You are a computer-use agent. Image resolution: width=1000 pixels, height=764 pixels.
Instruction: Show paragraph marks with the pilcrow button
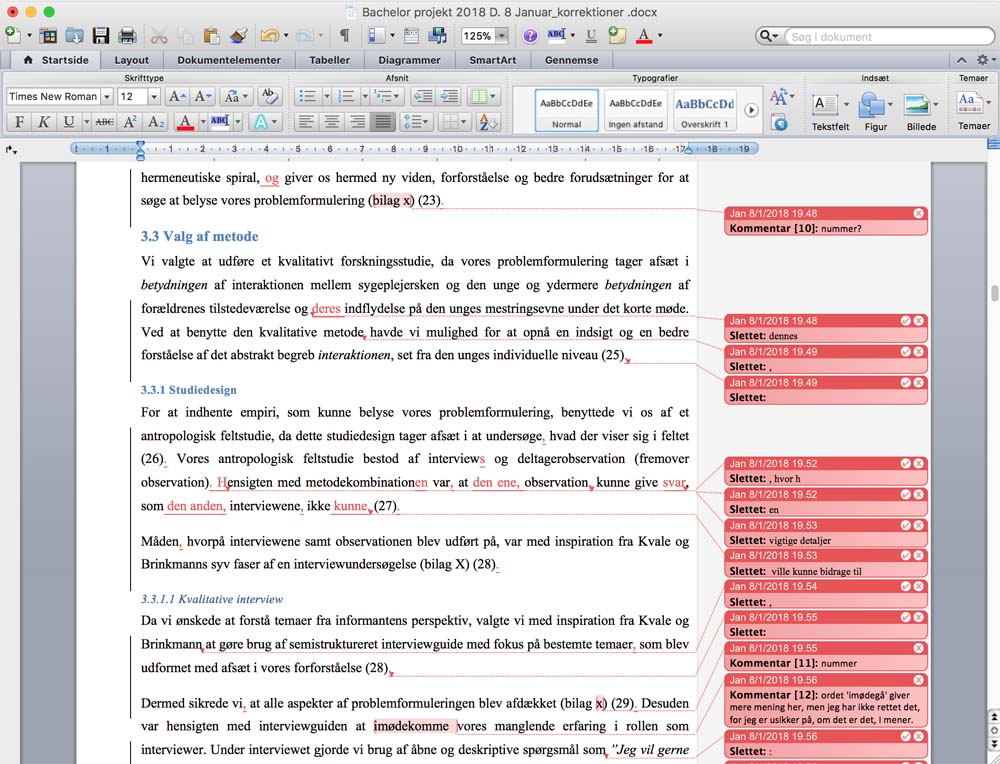coord(344,36)
